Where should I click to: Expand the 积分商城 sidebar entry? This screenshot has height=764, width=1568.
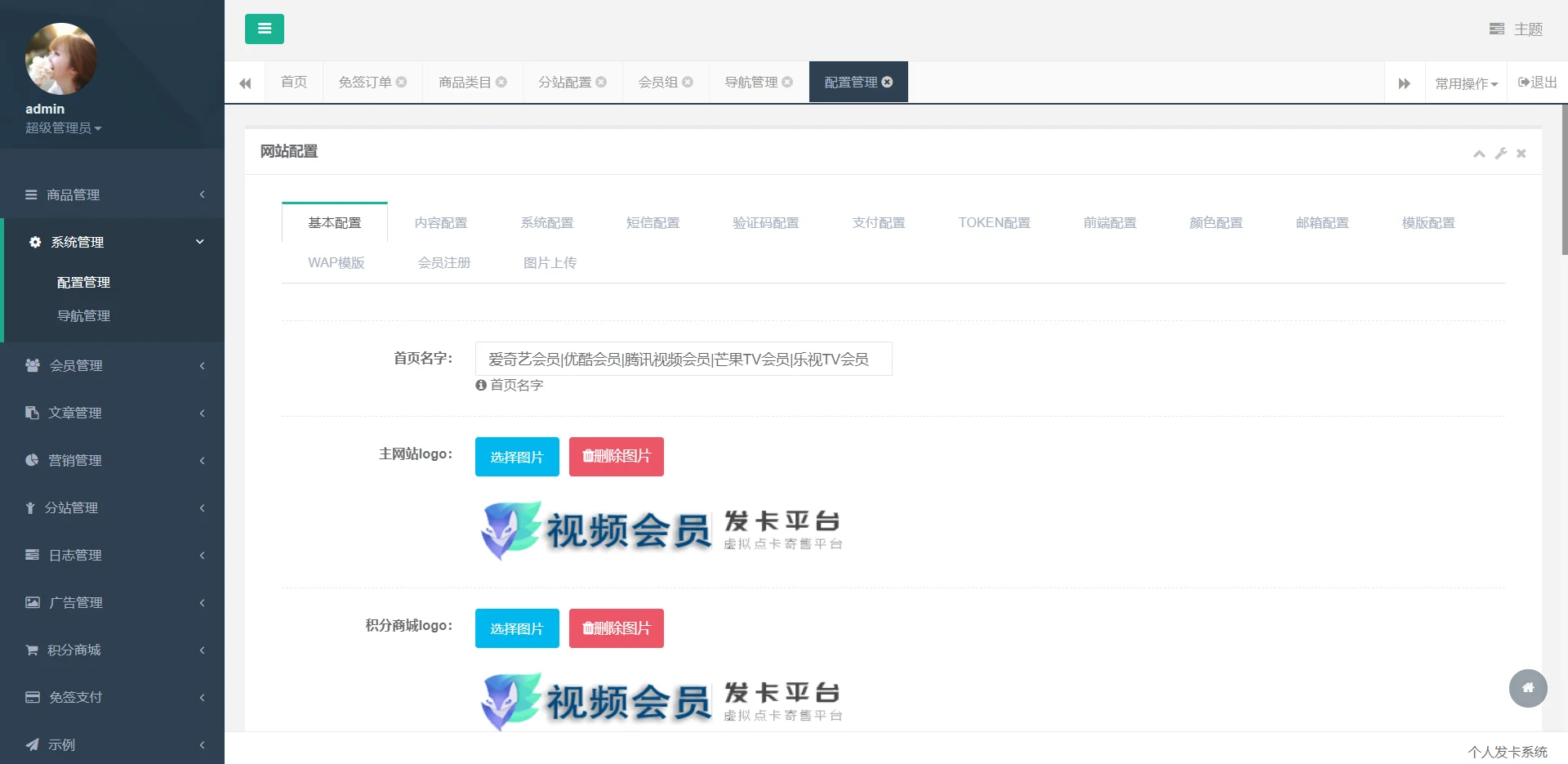pos(73,650)
